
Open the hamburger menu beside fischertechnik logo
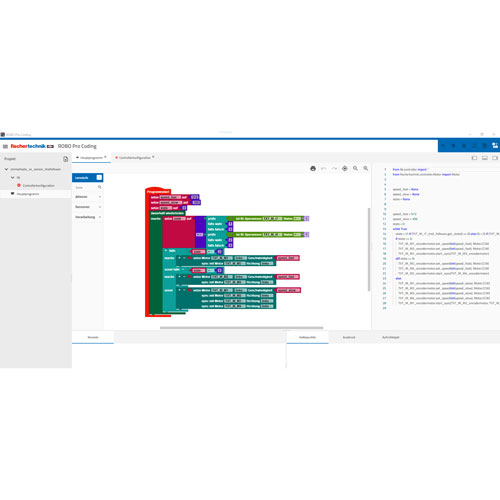pyautogui.click(x=5, y=146)
